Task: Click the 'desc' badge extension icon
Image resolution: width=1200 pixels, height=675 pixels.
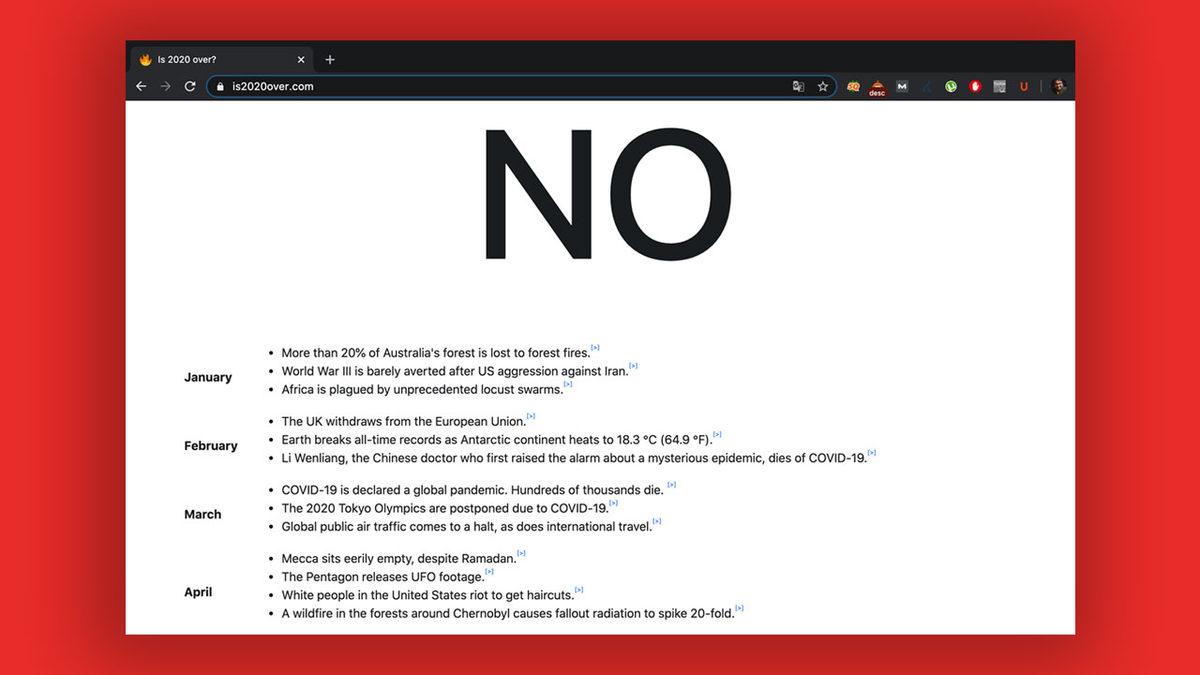Action: pos(877,88)
